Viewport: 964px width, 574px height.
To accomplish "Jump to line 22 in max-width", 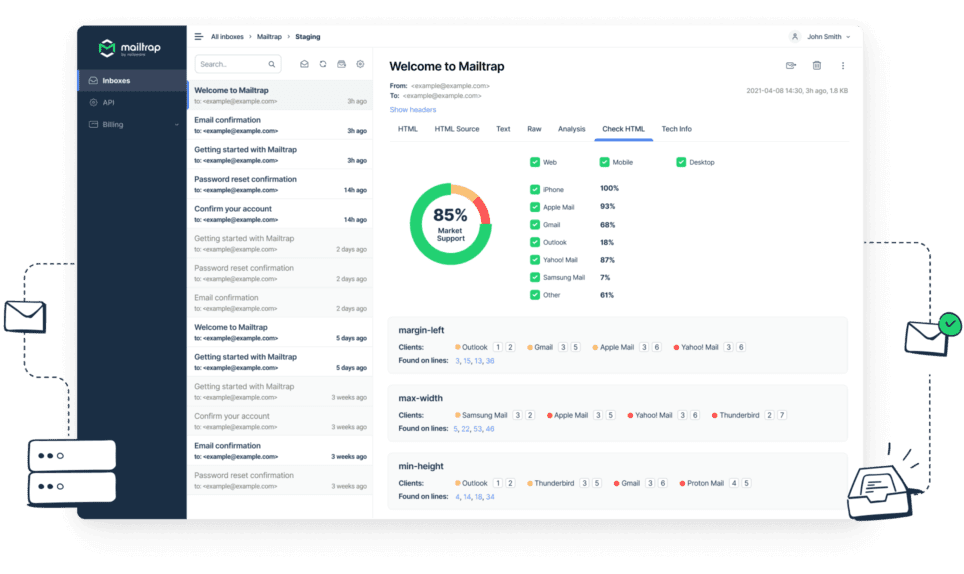I will (x=465, y=429).
